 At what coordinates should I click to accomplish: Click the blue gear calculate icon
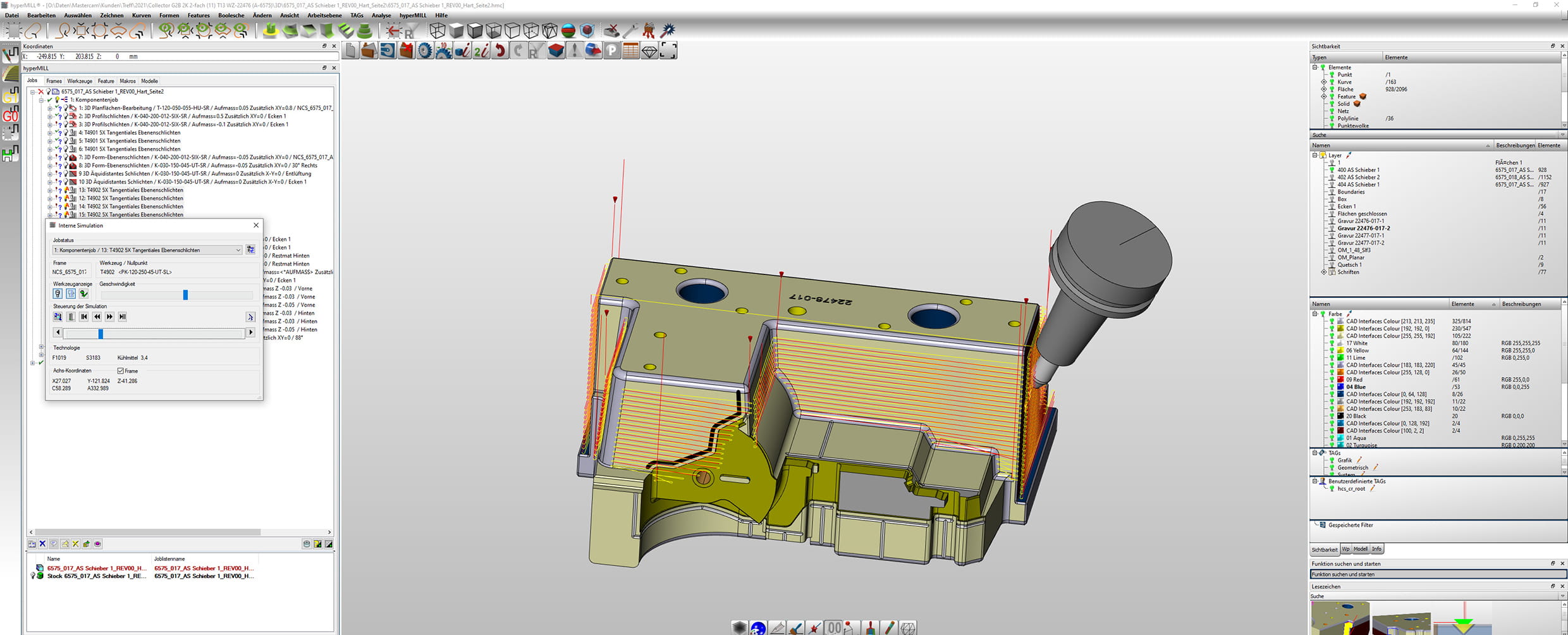click(x=425, y=51)
